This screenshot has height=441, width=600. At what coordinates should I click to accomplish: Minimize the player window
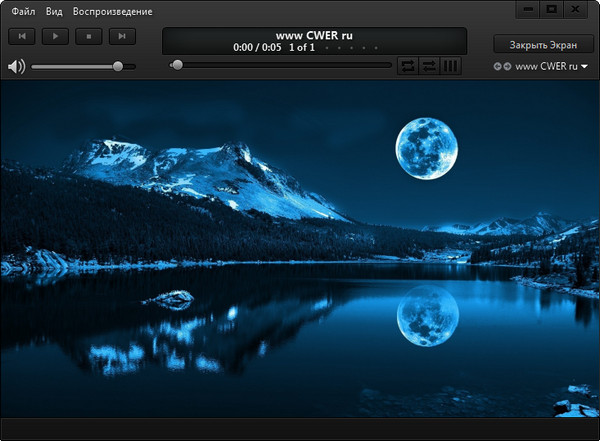pyautogui.click(x=528, y=9)
